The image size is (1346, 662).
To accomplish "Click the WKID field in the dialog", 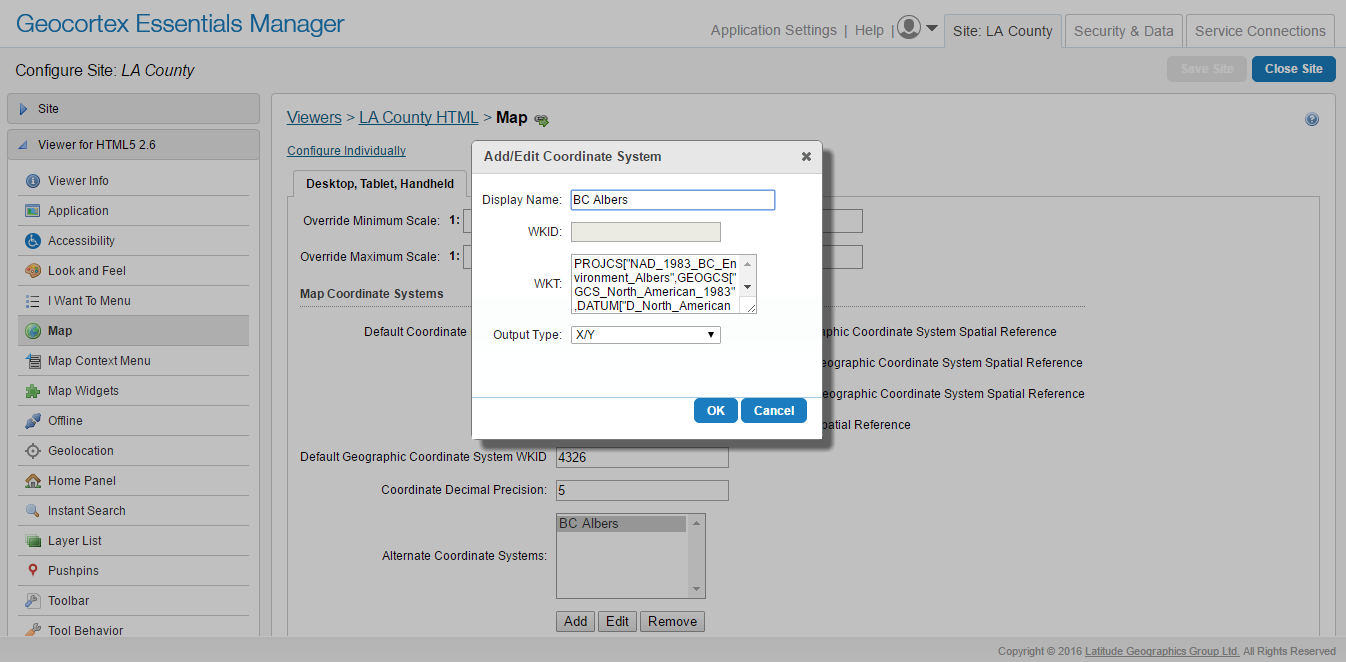I will click(x=646, y=232).
